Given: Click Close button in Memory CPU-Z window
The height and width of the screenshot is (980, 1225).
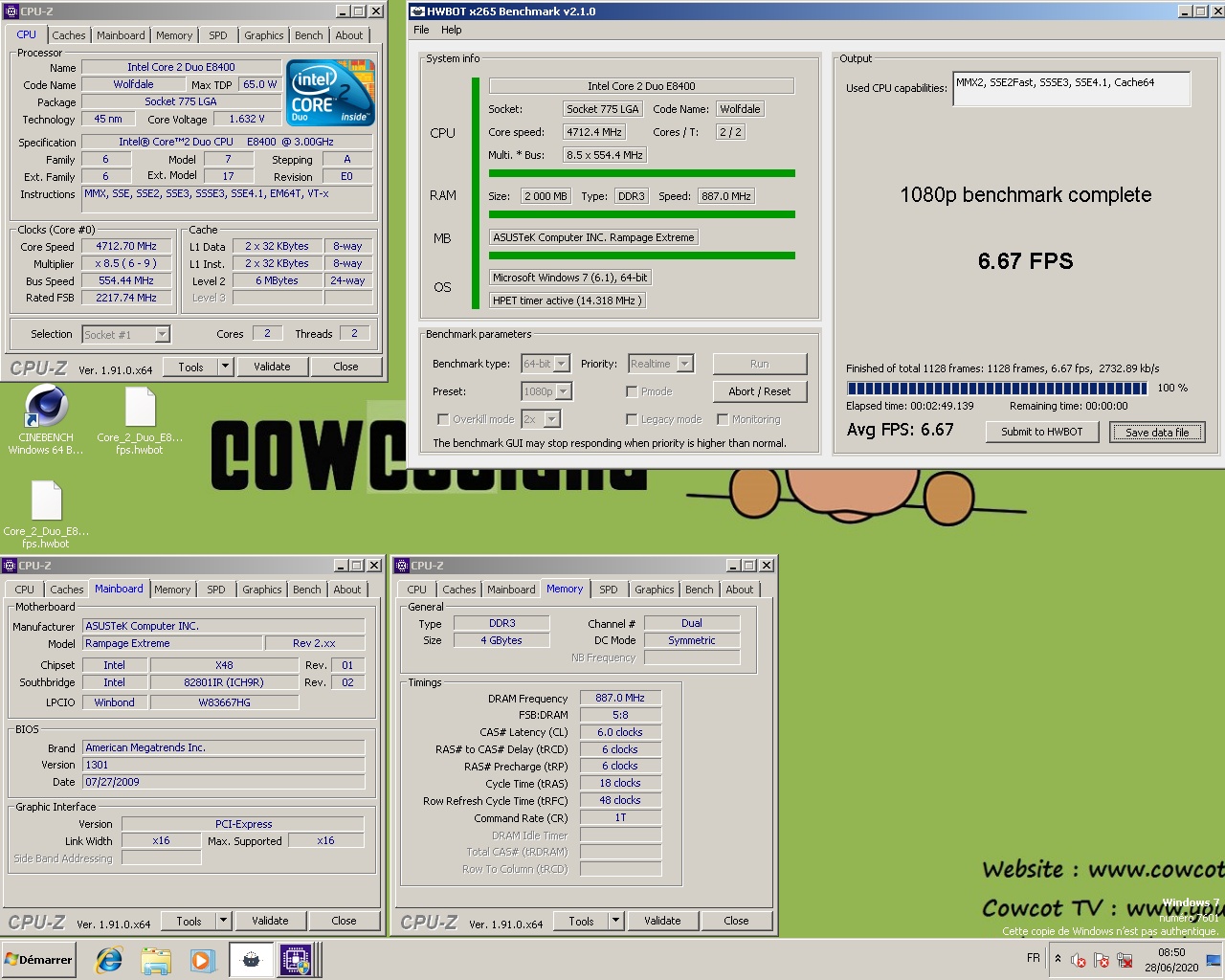Looking at the screenshot, I should click(736, 921).
